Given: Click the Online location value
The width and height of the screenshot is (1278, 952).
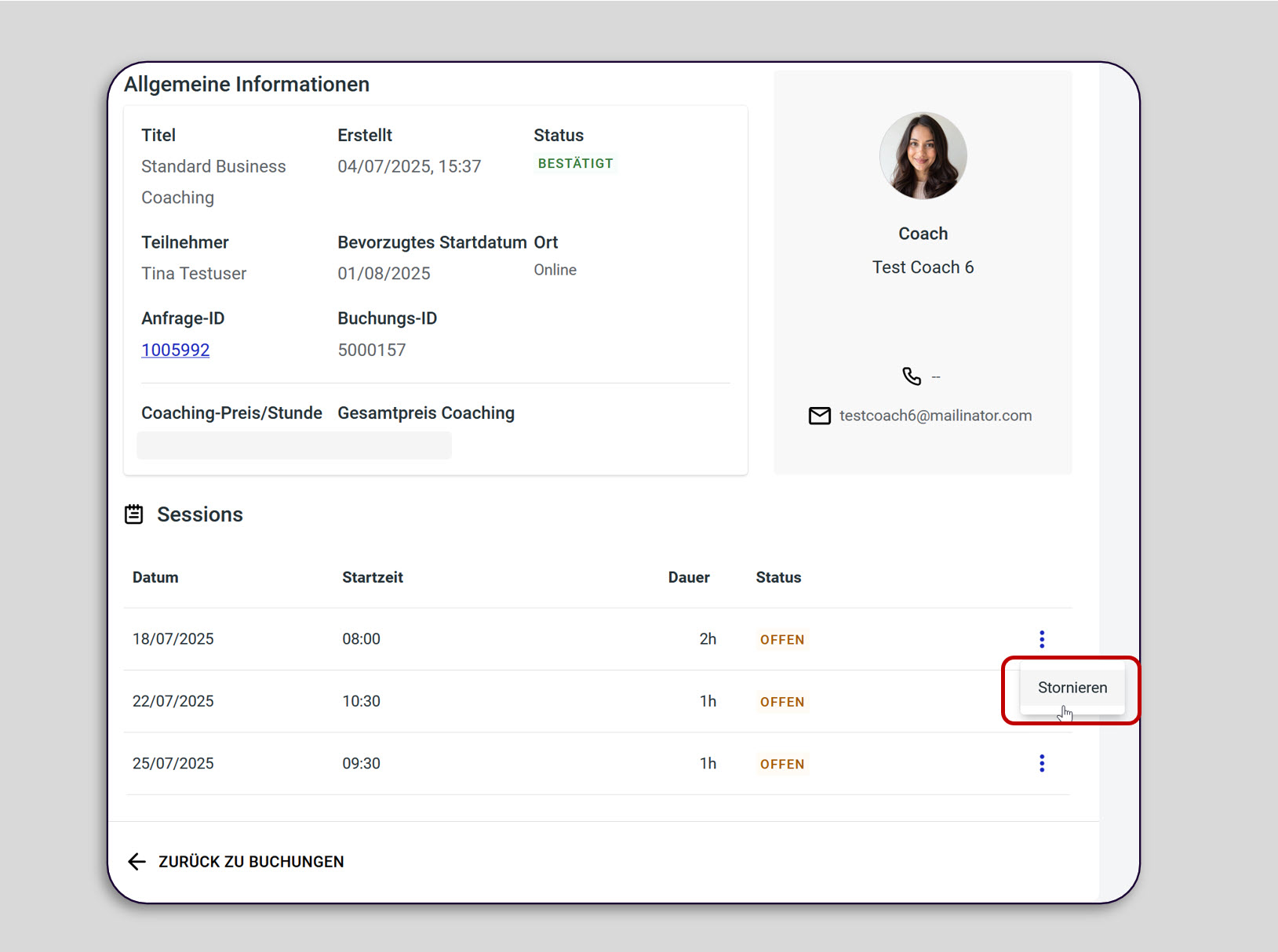Looking at the screenshot, I should pyautogui.click(x=555, y=270).
